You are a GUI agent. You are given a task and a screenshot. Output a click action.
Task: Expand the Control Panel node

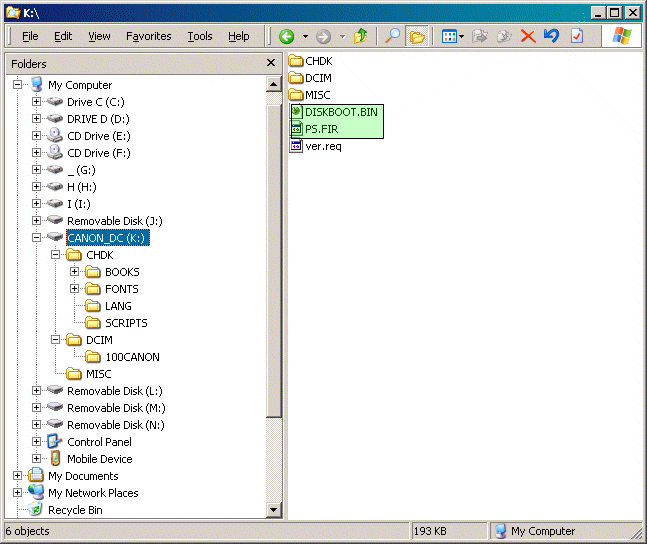click(x=36, y=442)
